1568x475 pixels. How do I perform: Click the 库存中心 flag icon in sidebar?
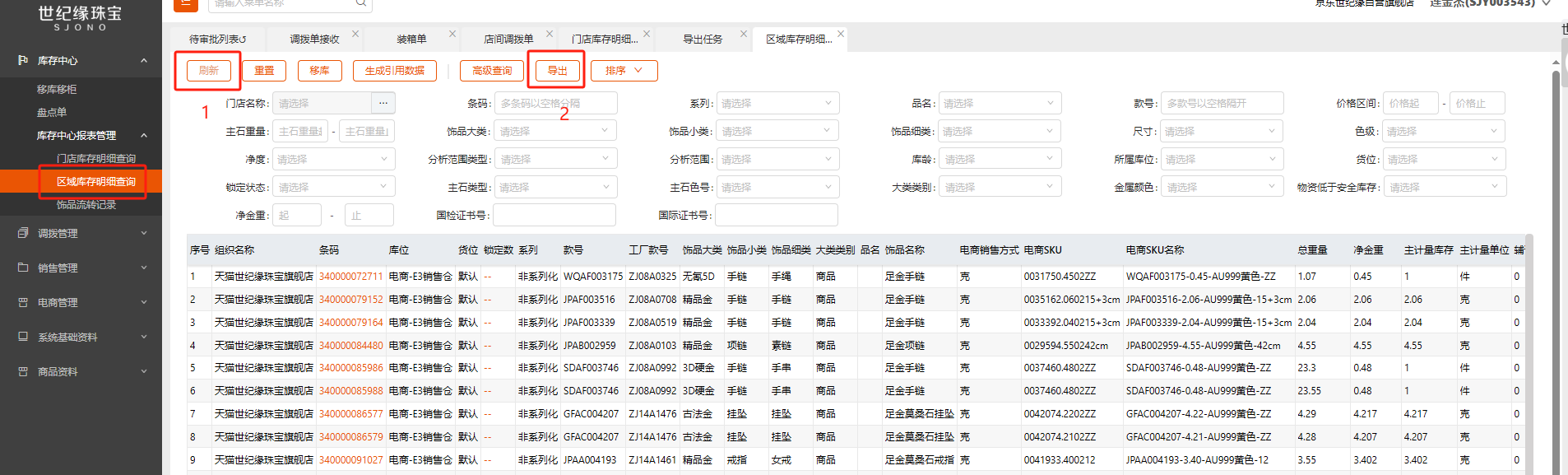[23, 60]
